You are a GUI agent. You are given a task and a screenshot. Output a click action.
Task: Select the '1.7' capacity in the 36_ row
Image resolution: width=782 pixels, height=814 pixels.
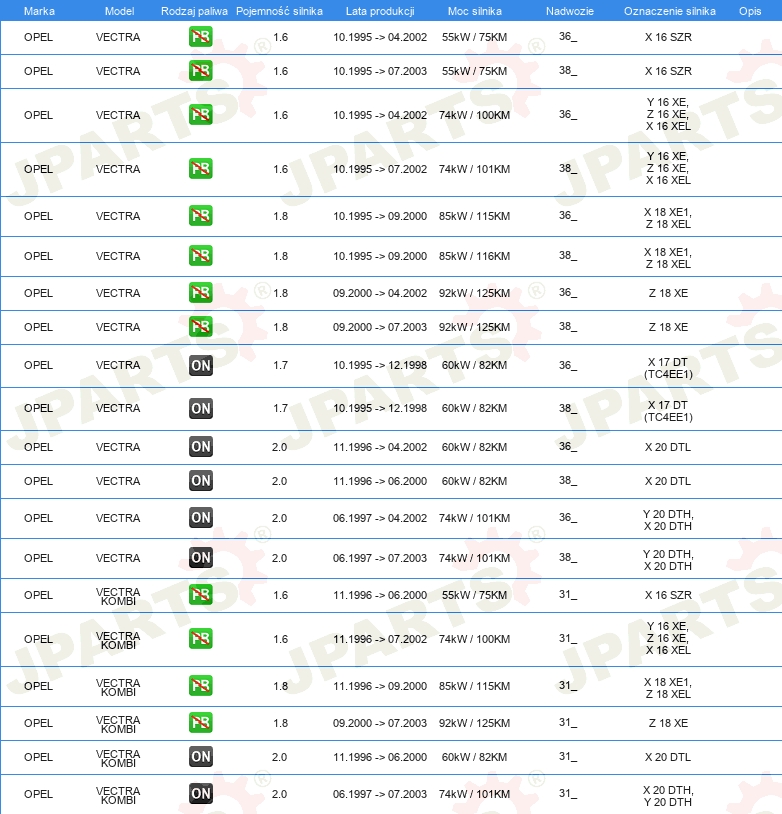tap(280, 365)
